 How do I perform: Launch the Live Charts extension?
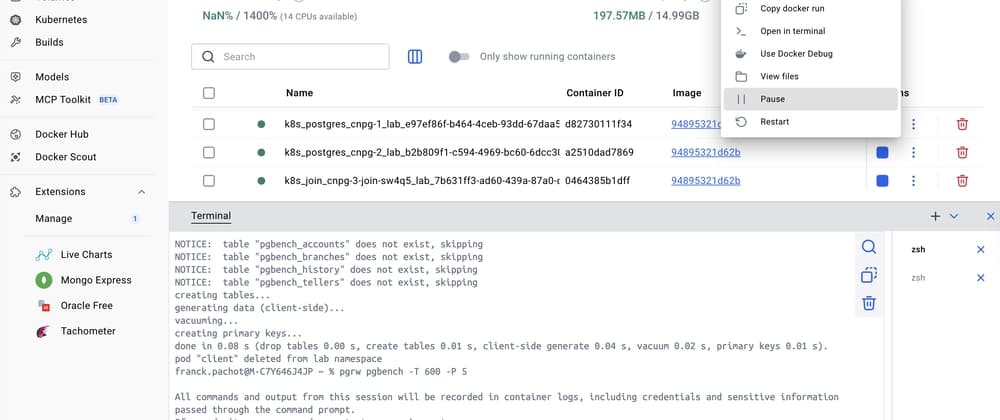(86, 254)
